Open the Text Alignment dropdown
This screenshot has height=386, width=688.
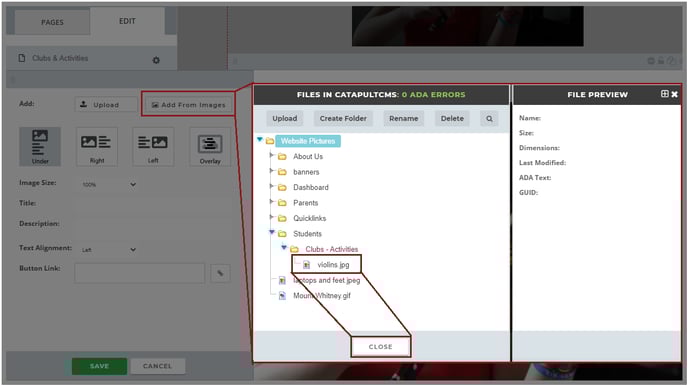click(x=108, y=250)
